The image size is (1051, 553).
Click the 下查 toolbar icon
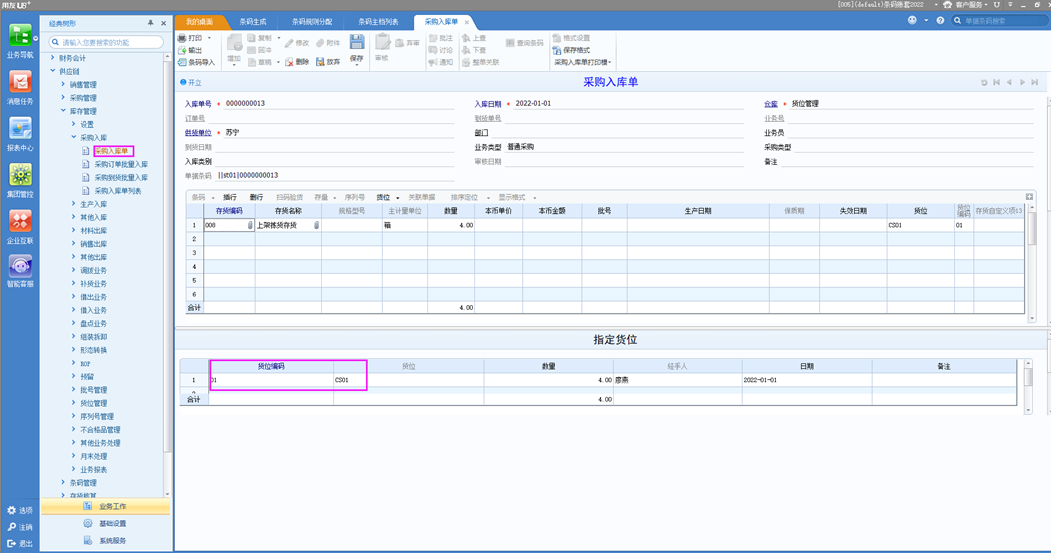pos(466,50)
